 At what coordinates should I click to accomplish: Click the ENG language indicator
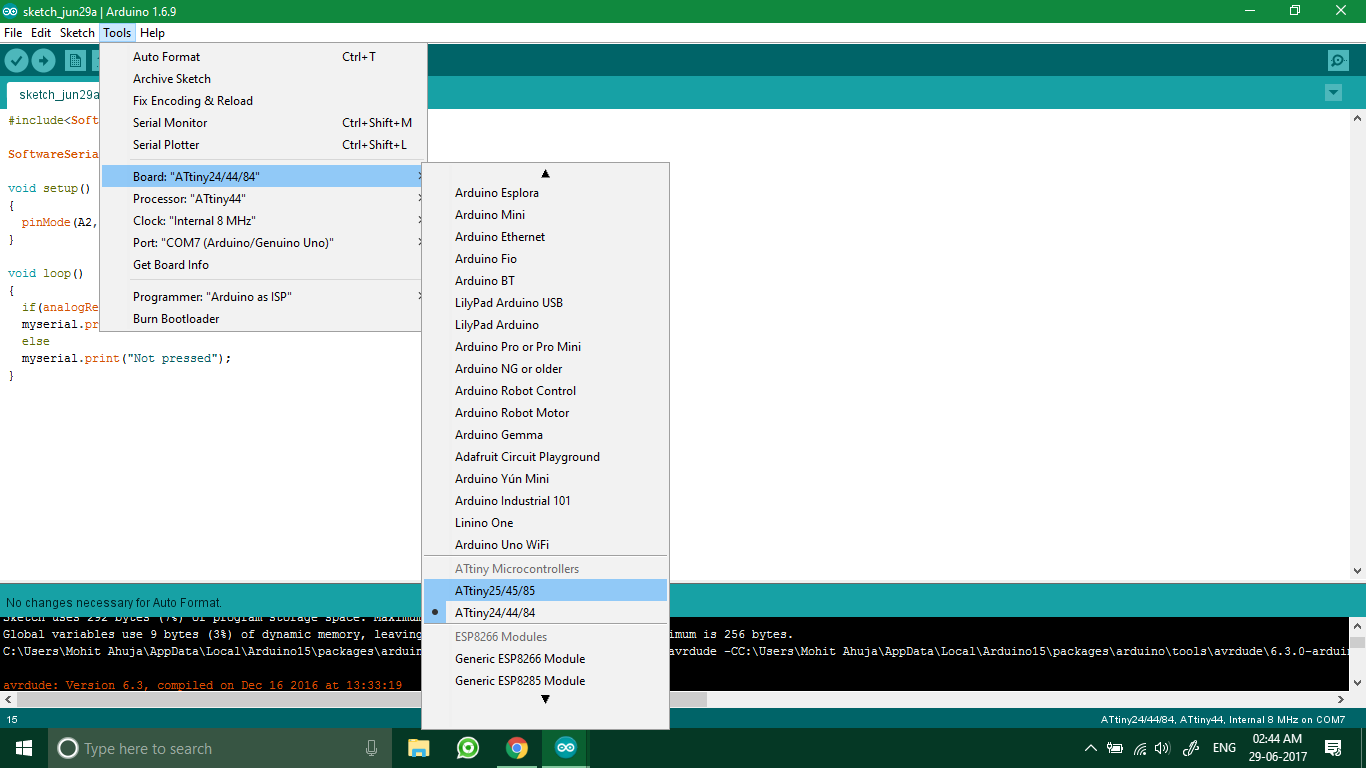pyautogui.click(x=1224, y=748)
